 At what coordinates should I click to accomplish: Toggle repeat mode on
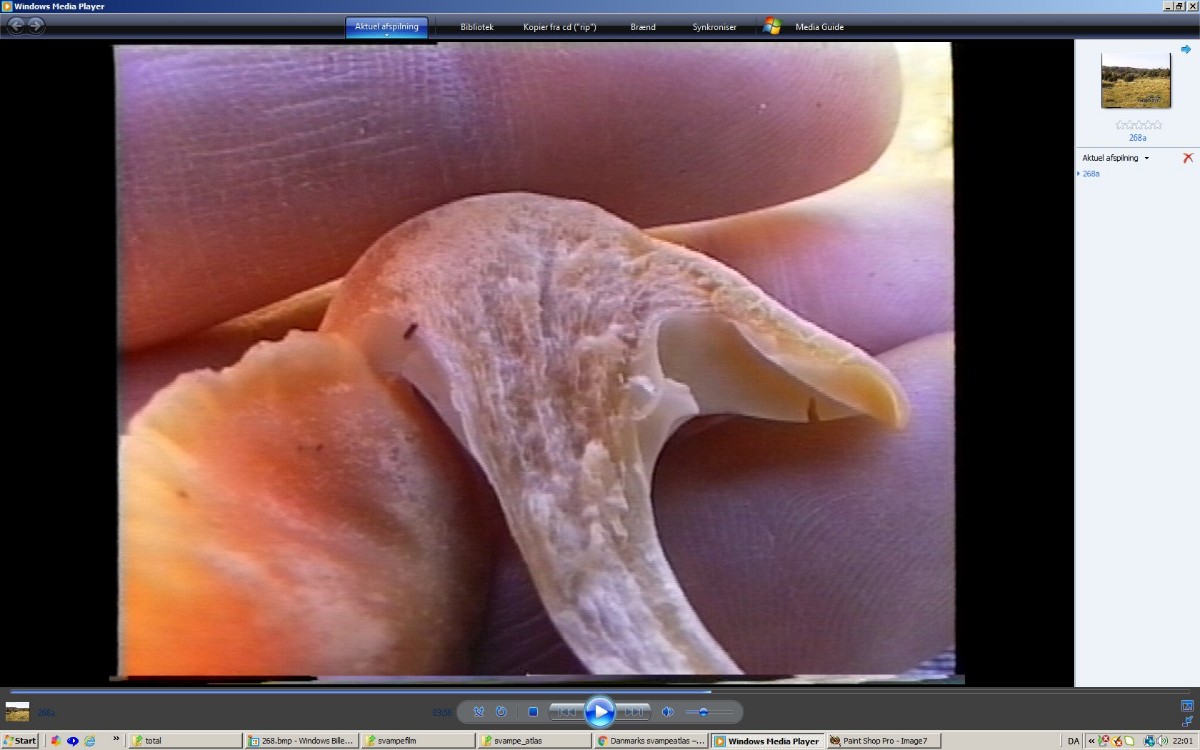coord(501,712)
